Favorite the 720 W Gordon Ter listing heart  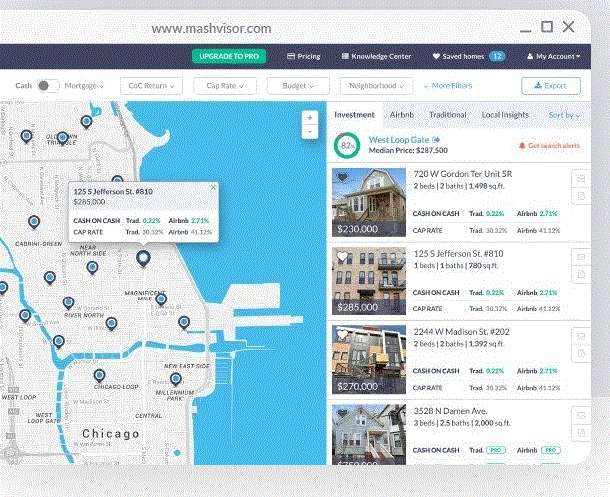(x=342, y=177)
